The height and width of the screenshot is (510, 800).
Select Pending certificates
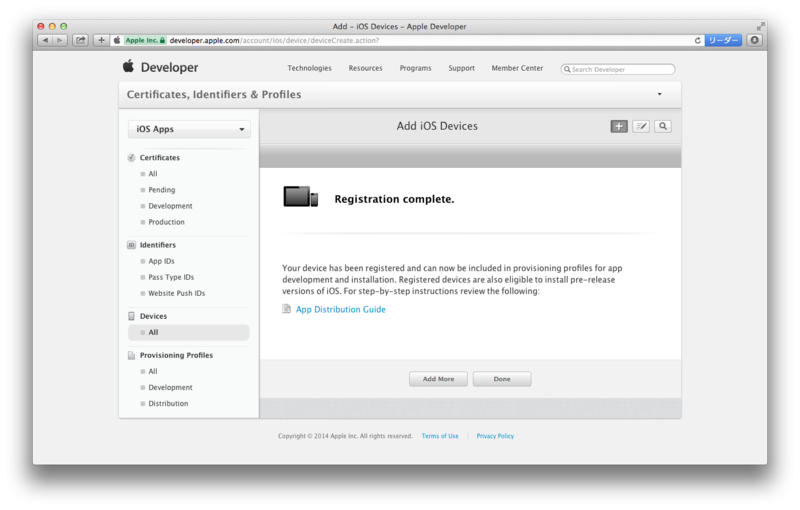(x=161, y=190)
